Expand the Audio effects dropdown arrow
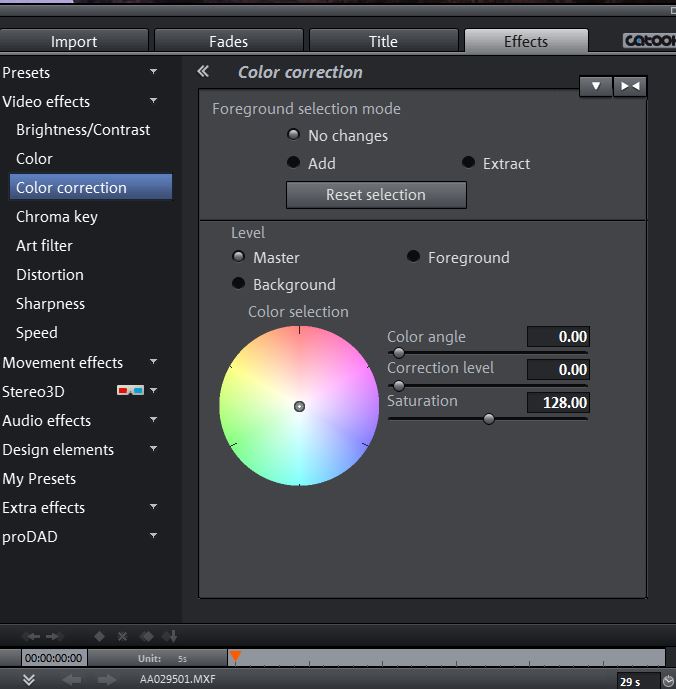Screen dimensions: 676x689 (x=153, y=420)
